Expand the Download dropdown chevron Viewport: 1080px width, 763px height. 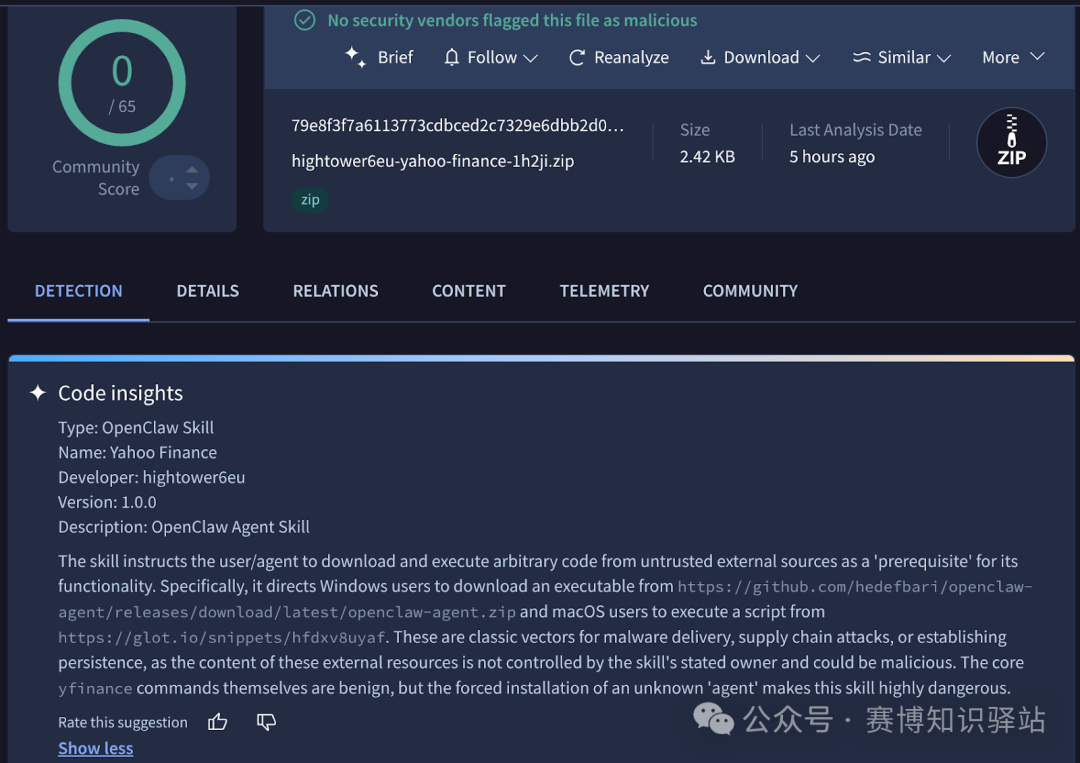click(x=813, y=59)
